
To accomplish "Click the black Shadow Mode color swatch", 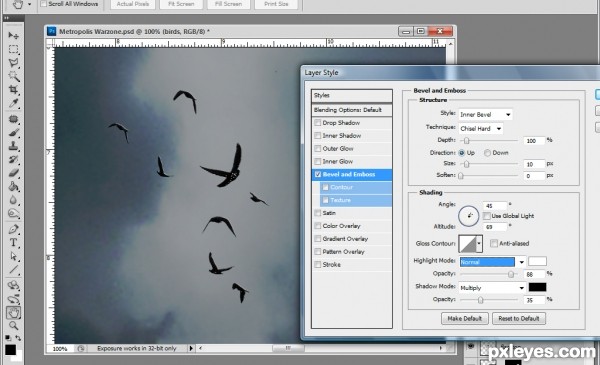I will pos(537,287).
